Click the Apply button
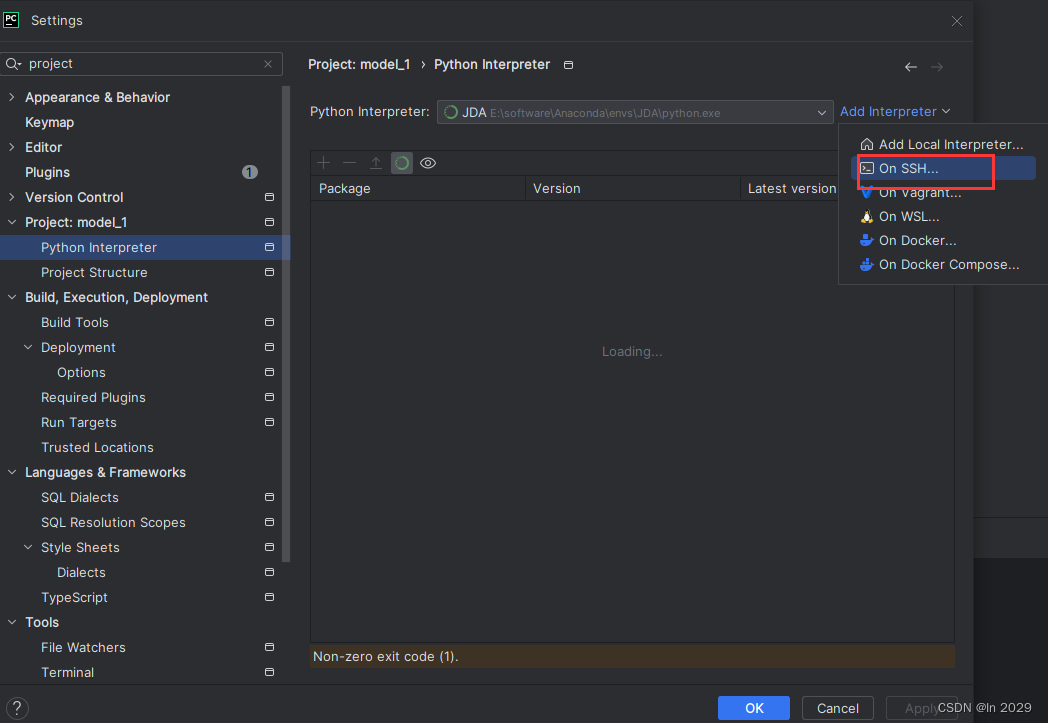 (x=921, y=708)
